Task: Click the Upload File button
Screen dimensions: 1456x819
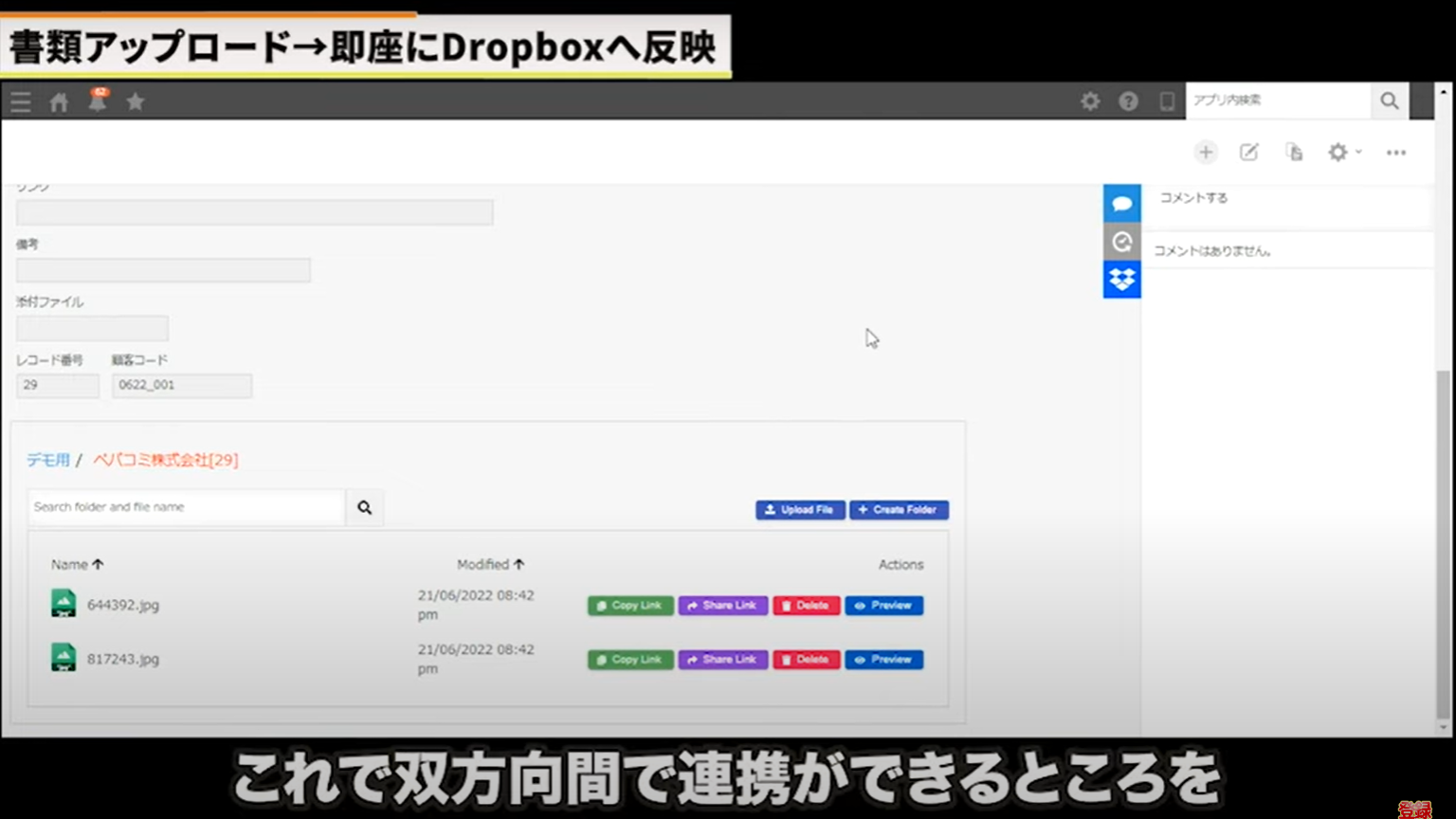Action: (x=800, y=510)
